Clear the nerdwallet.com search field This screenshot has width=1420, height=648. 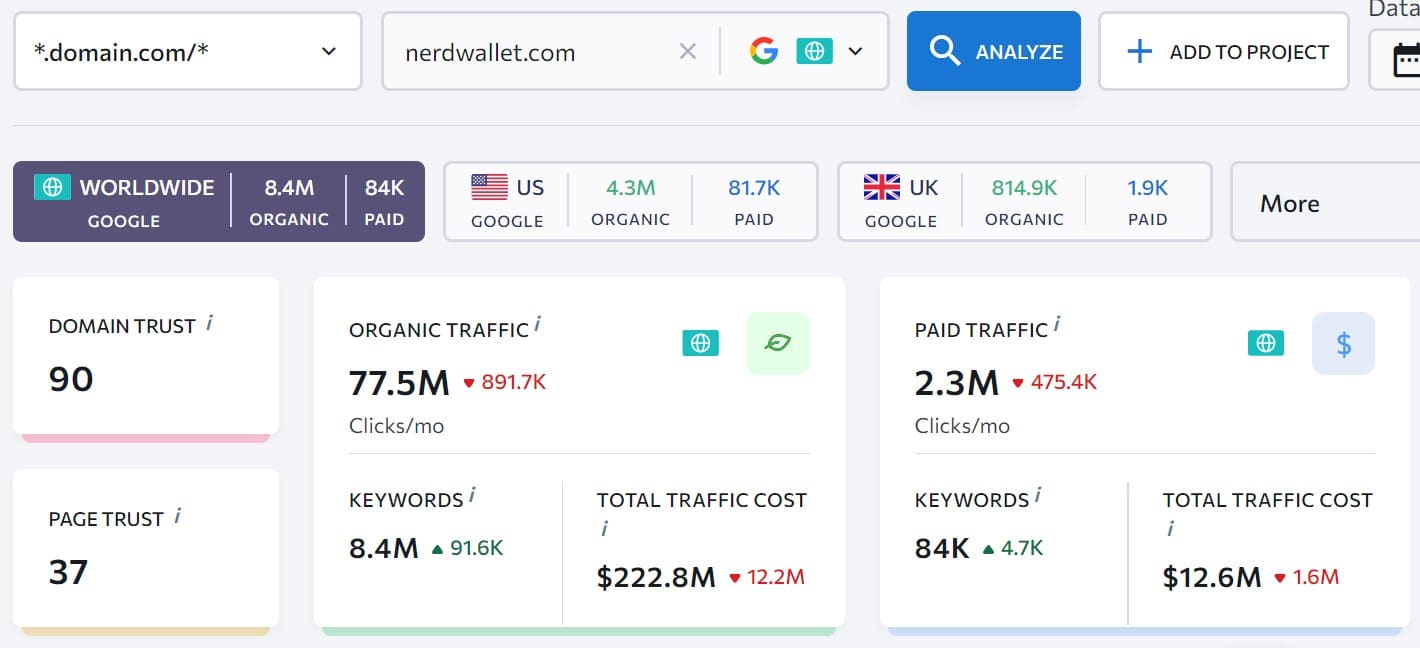[x=688, y=52]
